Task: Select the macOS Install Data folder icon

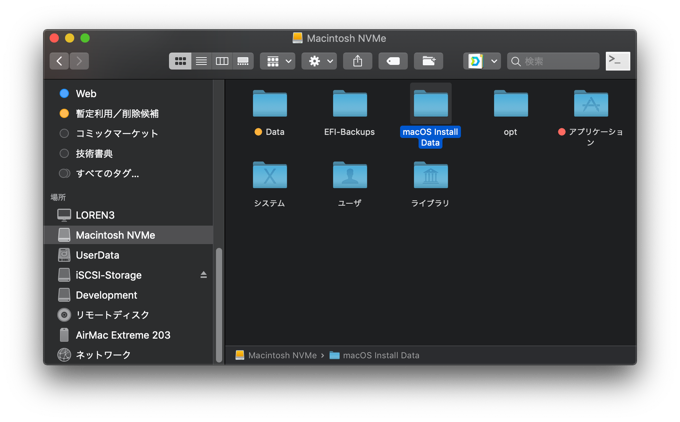Action: pos(431,104)
